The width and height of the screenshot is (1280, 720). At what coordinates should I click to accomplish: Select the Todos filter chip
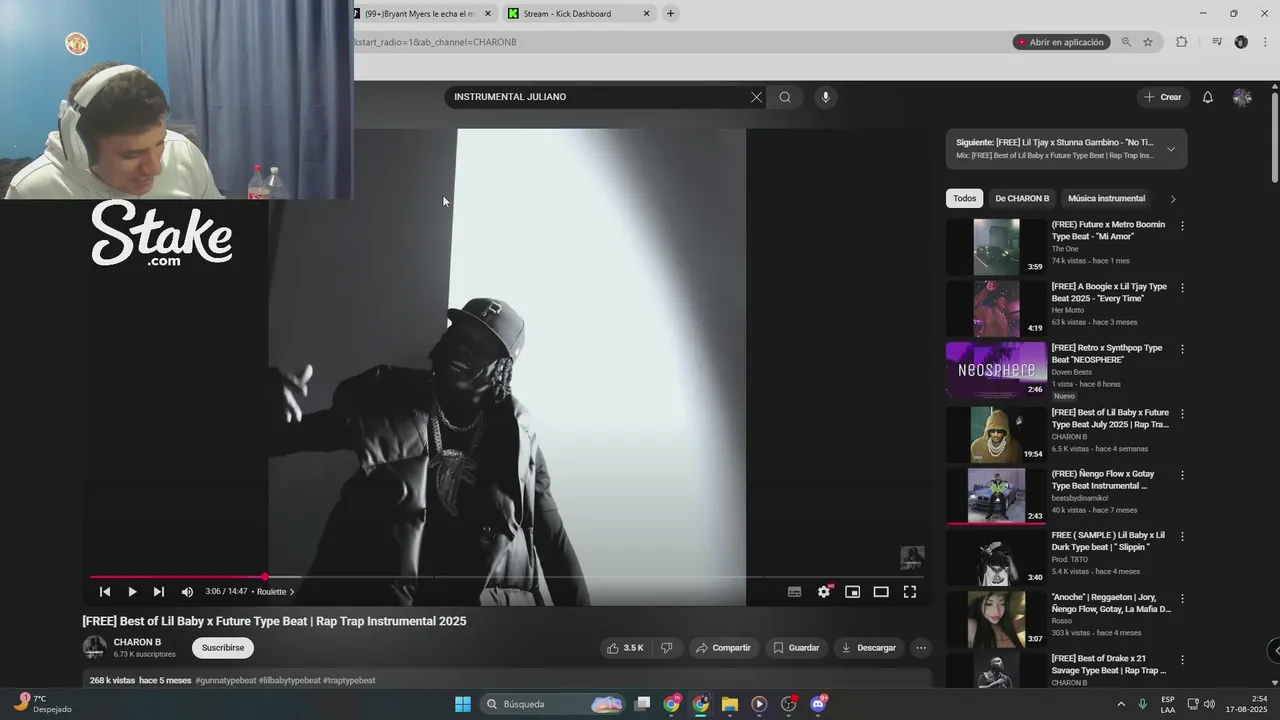(x=965, y=198)
